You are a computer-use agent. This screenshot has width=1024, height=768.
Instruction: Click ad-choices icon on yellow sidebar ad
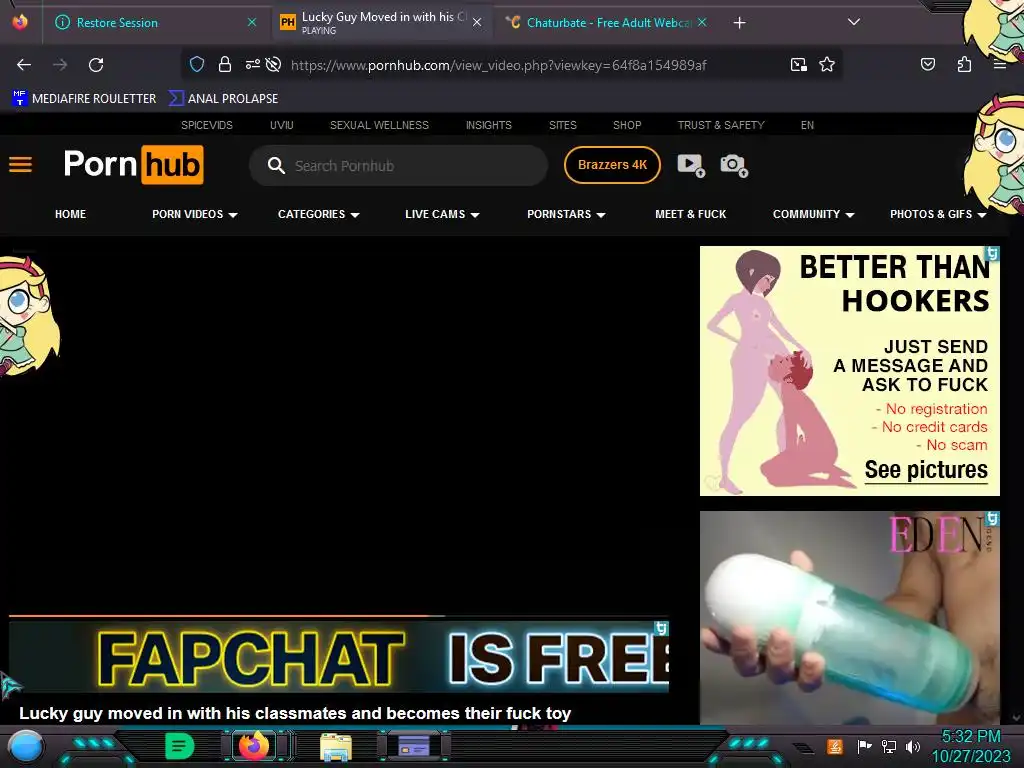click(993, 253)
